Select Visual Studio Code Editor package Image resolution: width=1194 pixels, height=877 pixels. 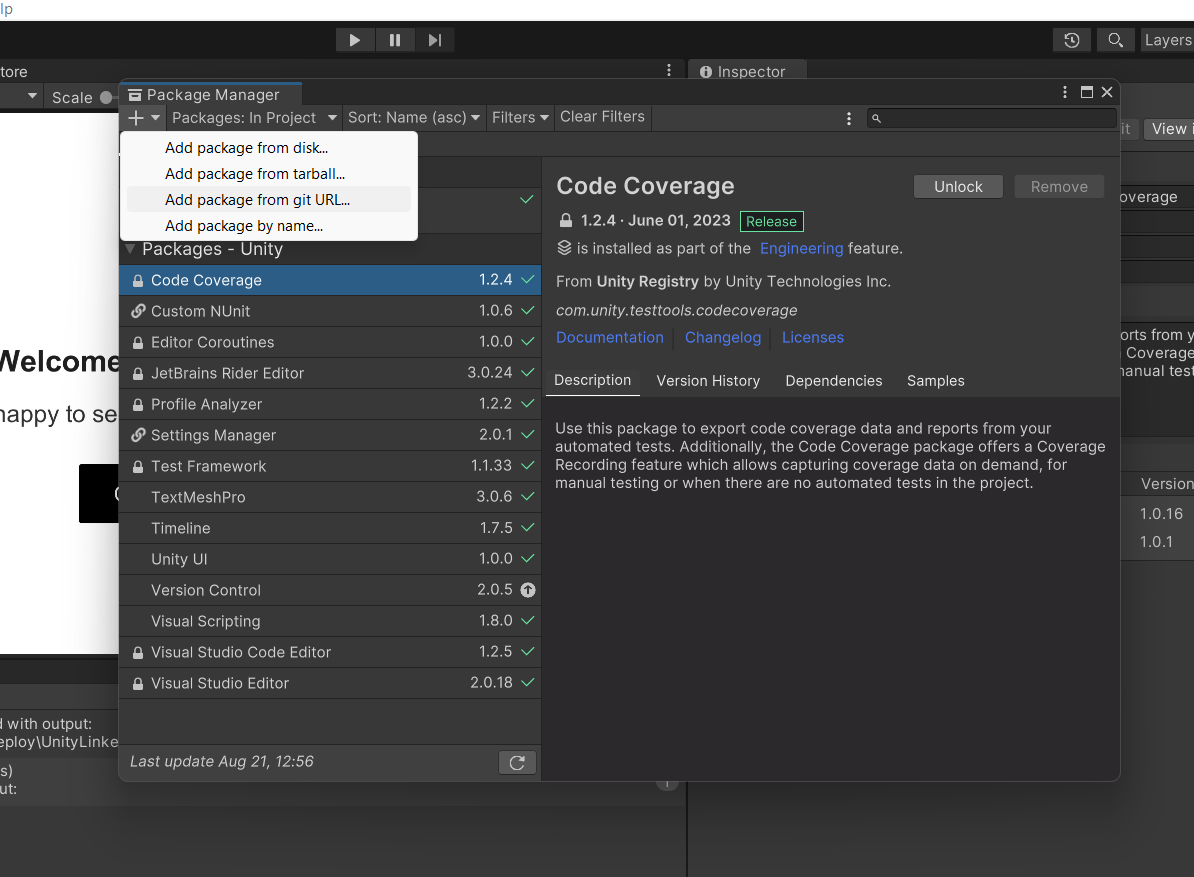click(330, 652)
